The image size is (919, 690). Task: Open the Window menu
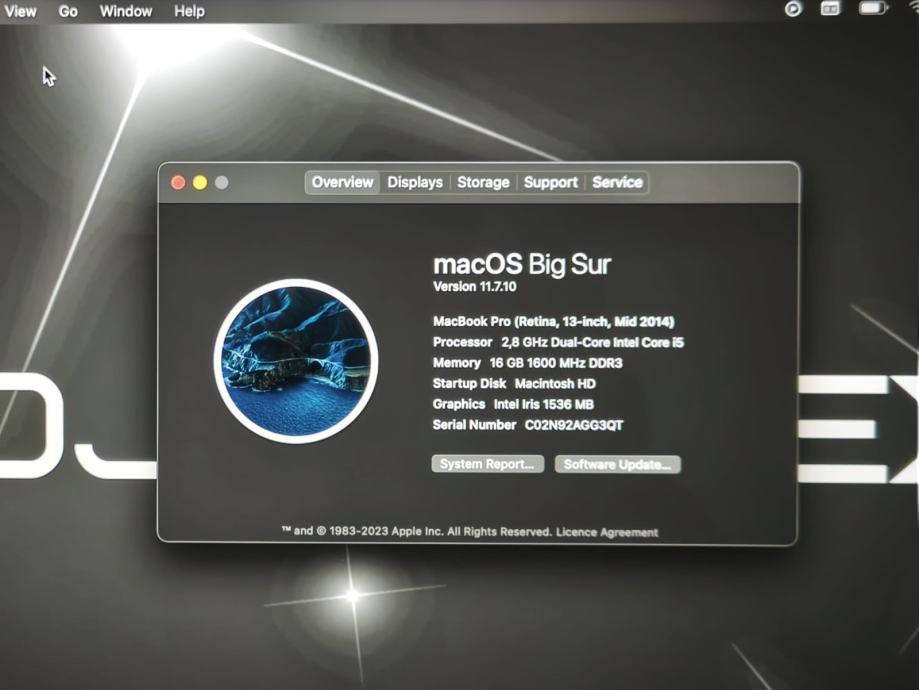coord(125,11)
